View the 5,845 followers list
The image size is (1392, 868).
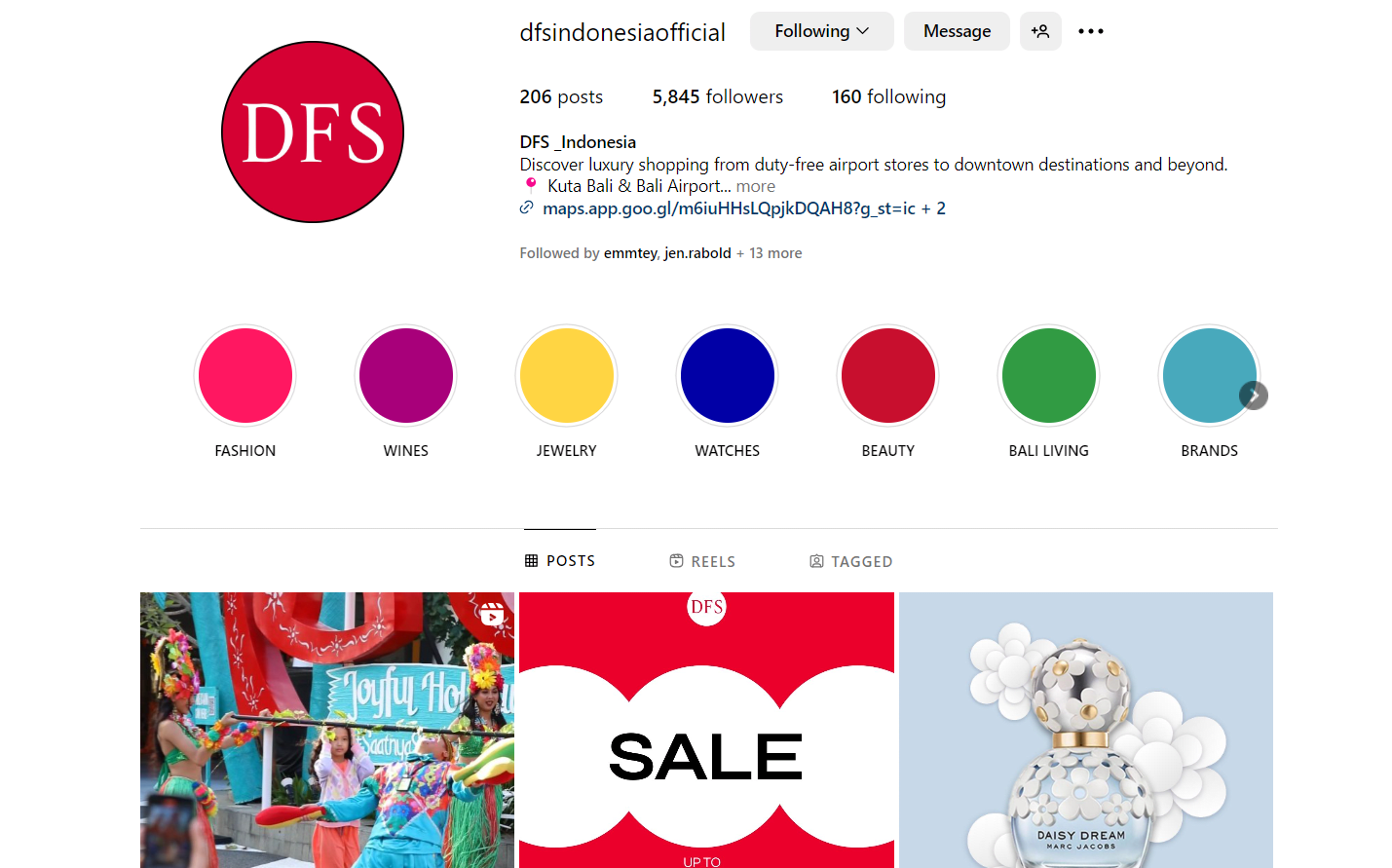coord(718,96)
